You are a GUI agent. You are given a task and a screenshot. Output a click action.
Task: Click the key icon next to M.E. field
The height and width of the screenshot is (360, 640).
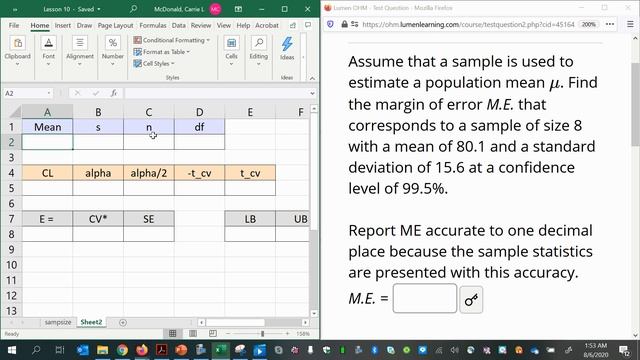pos(471,300)
